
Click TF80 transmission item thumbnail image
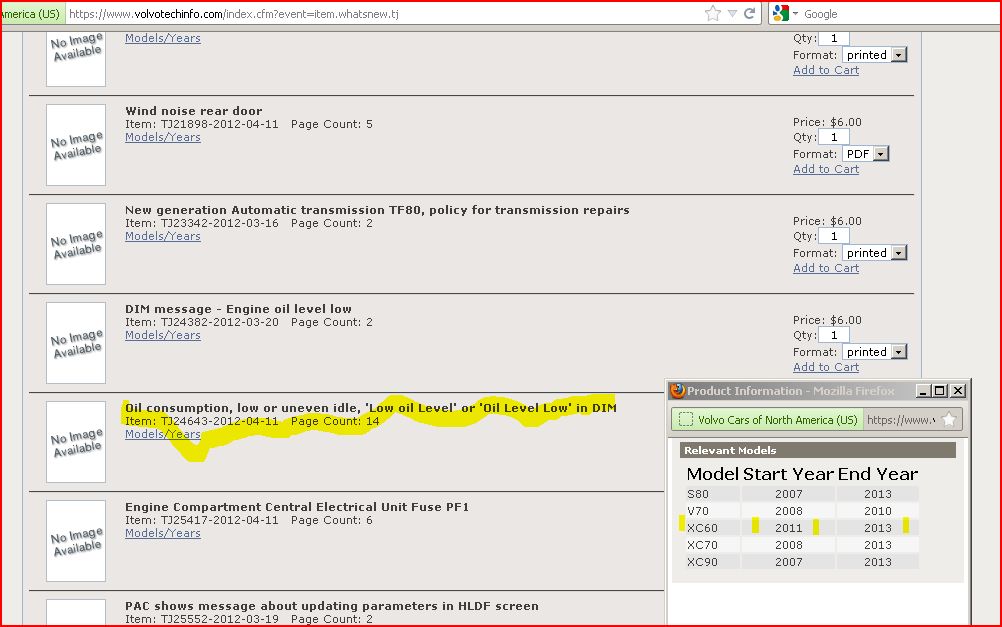[x=76, y=244]
